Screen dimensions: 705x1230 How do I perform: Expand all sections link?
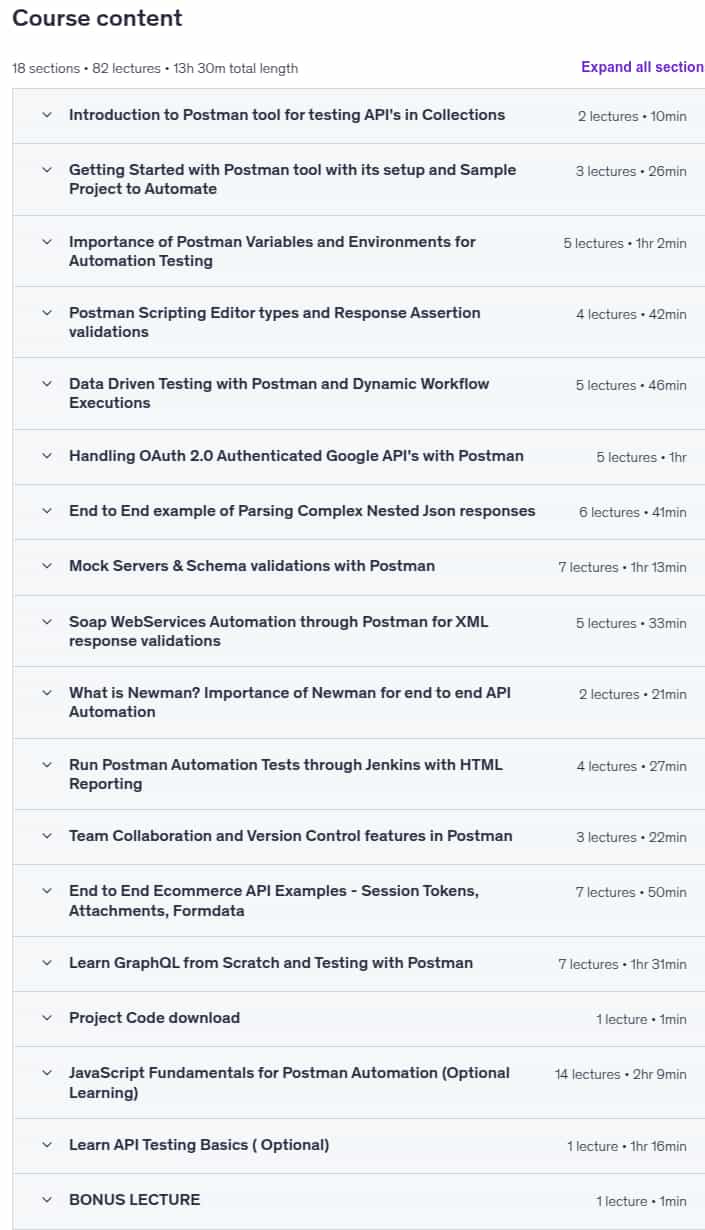click(643, 67)
